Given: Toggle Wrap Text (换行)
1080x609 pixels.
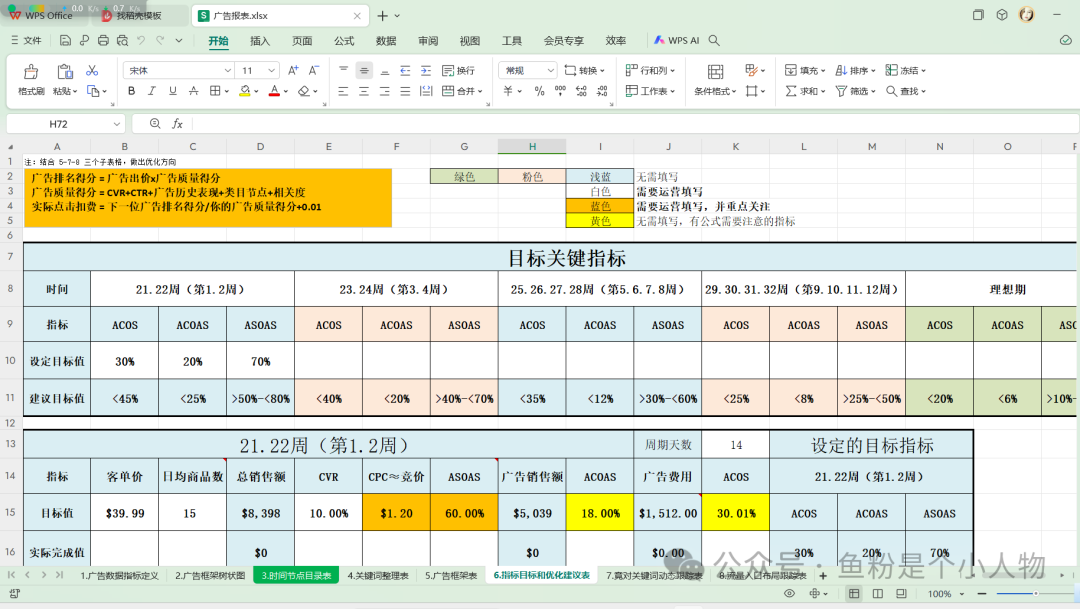Looking at the screenshot, I should 458,70.
